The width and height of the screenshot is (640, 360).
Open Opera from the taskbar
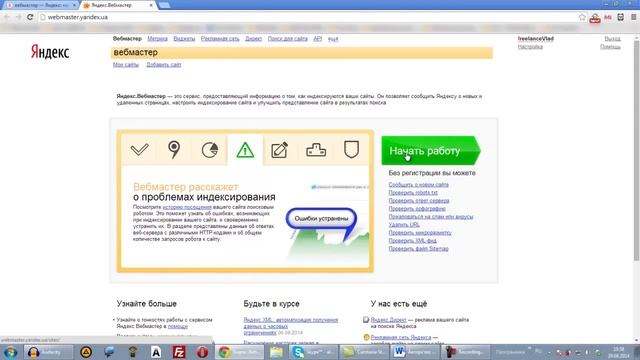pyautogui.click(x=202, y=352)
